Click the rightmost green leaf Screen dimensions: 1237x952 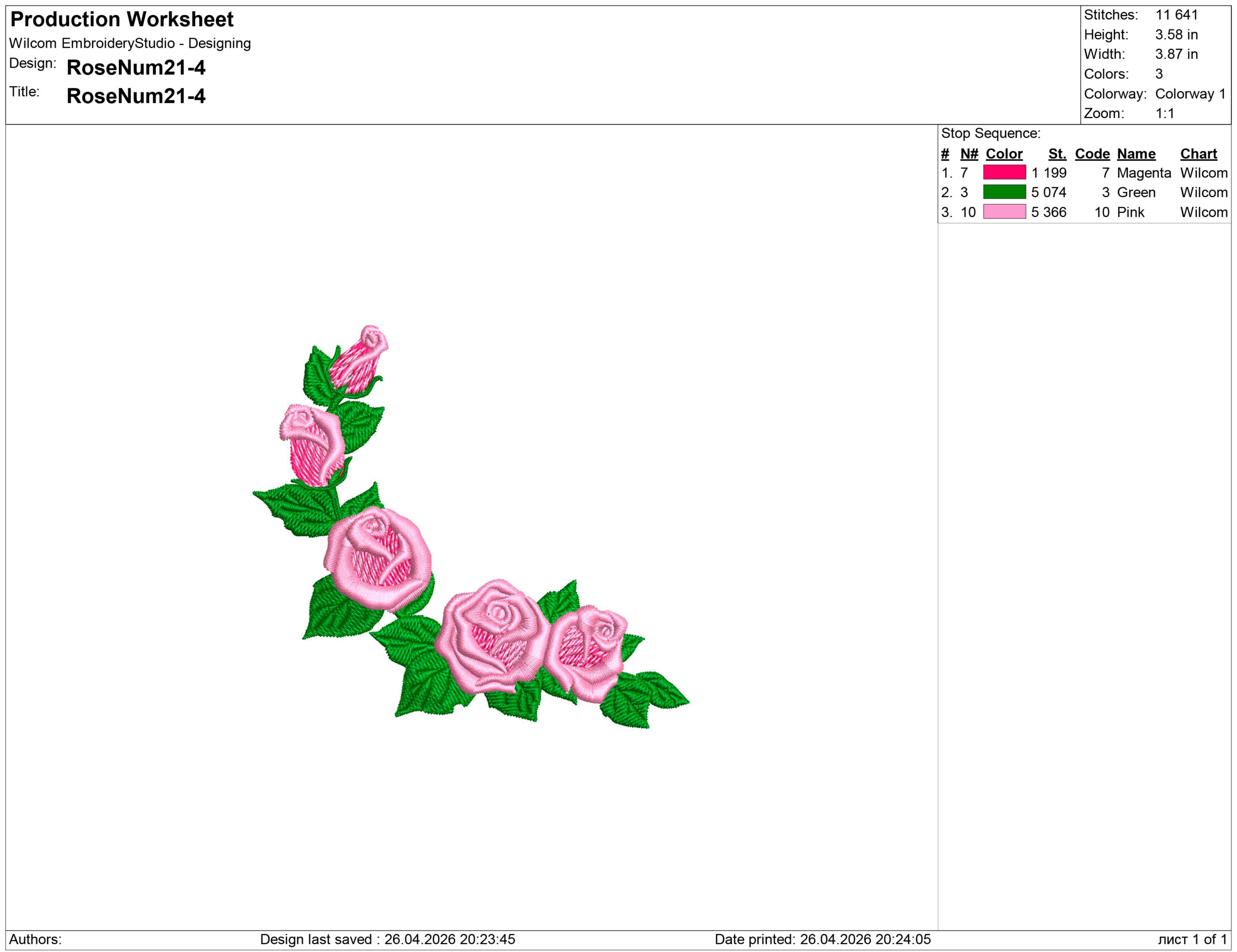[662, 691]
